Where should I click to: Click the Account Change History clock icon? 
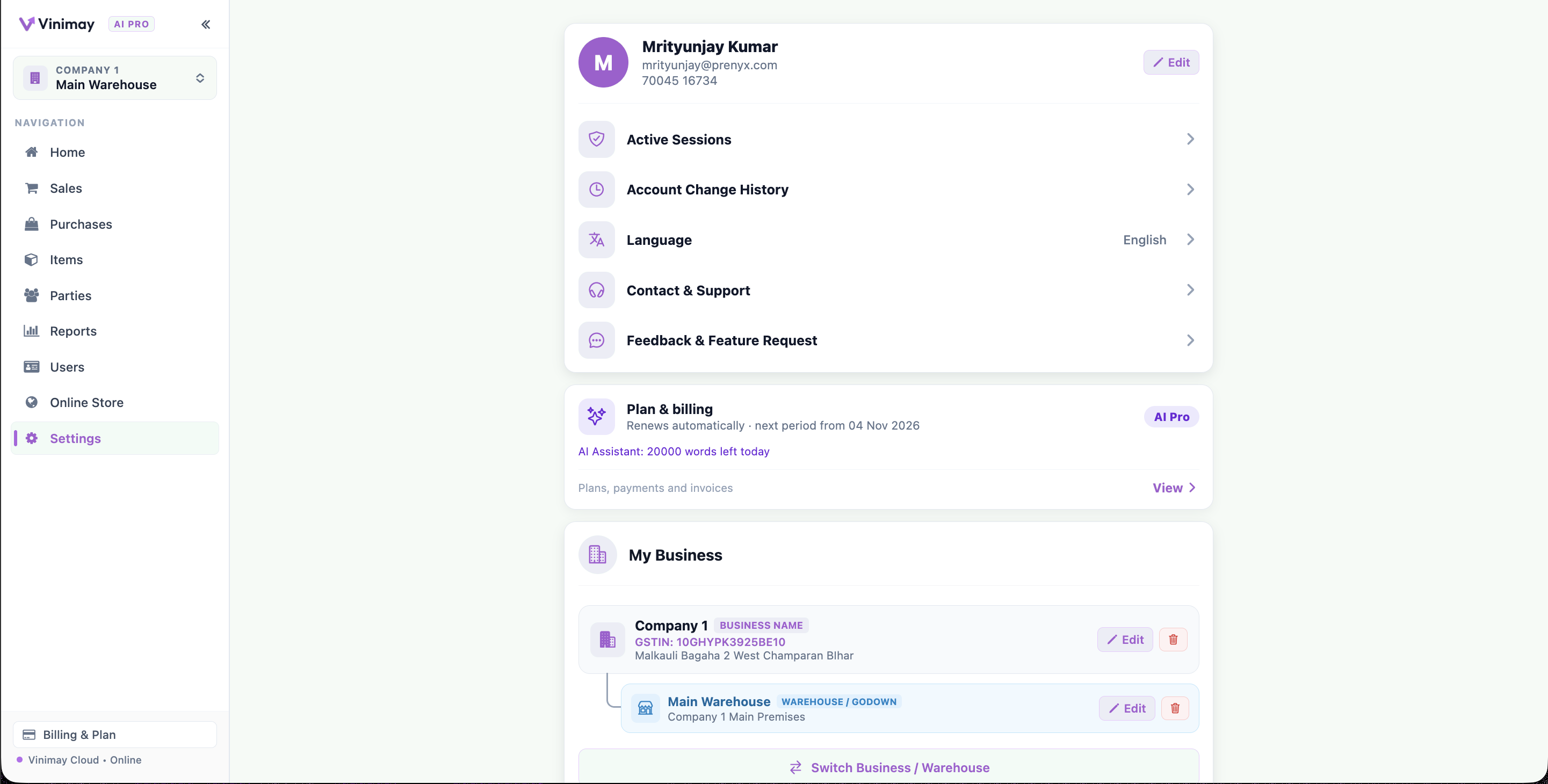pos(596,190)
